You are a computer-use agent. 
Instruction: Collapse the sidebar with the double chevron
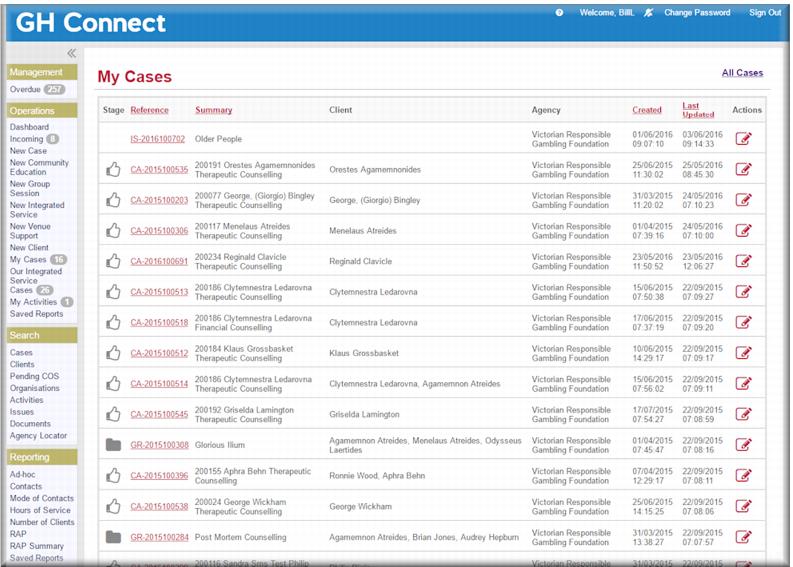[72, 53]
